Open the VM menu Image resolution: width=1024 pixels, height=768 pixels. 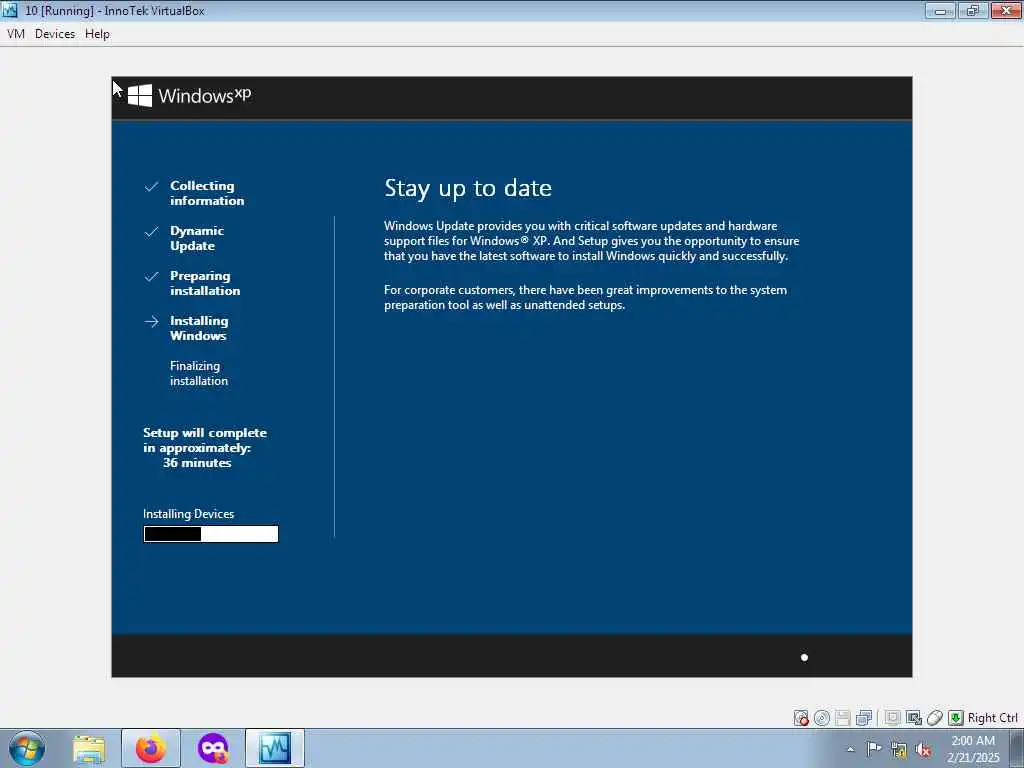tap(16, 34)
